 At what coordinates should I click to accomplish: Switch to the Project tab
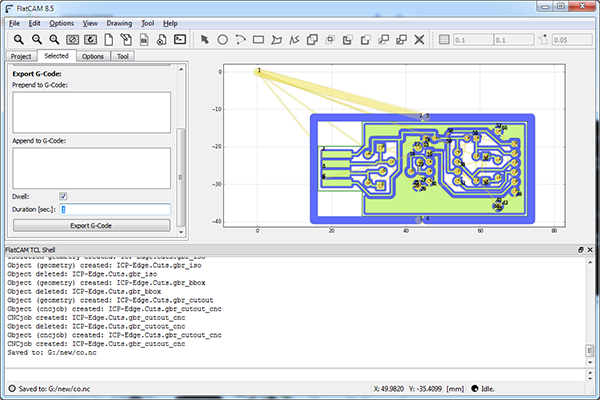[x=21, y=56]
